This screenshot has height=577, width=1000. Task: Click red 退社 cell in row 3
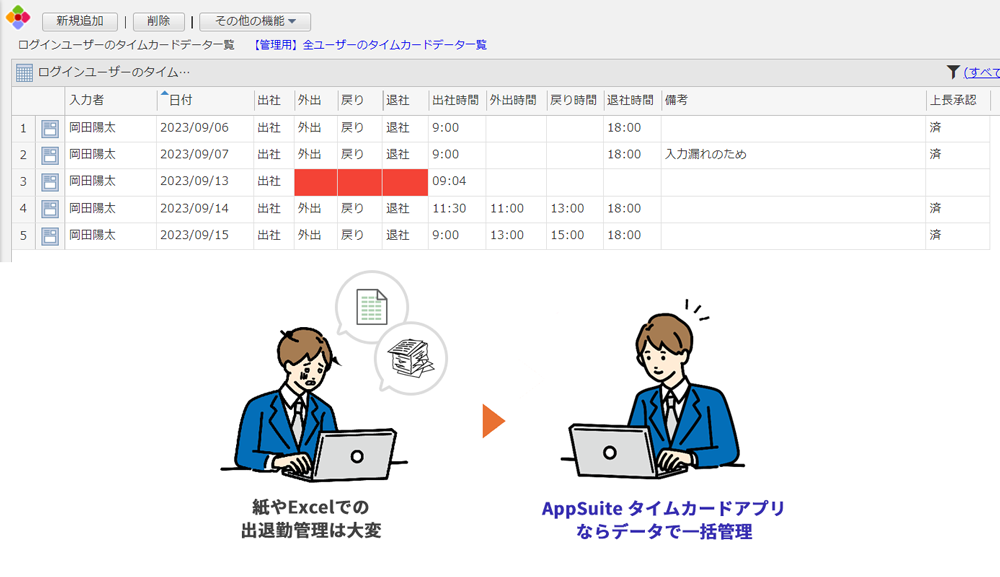[404, 182]
